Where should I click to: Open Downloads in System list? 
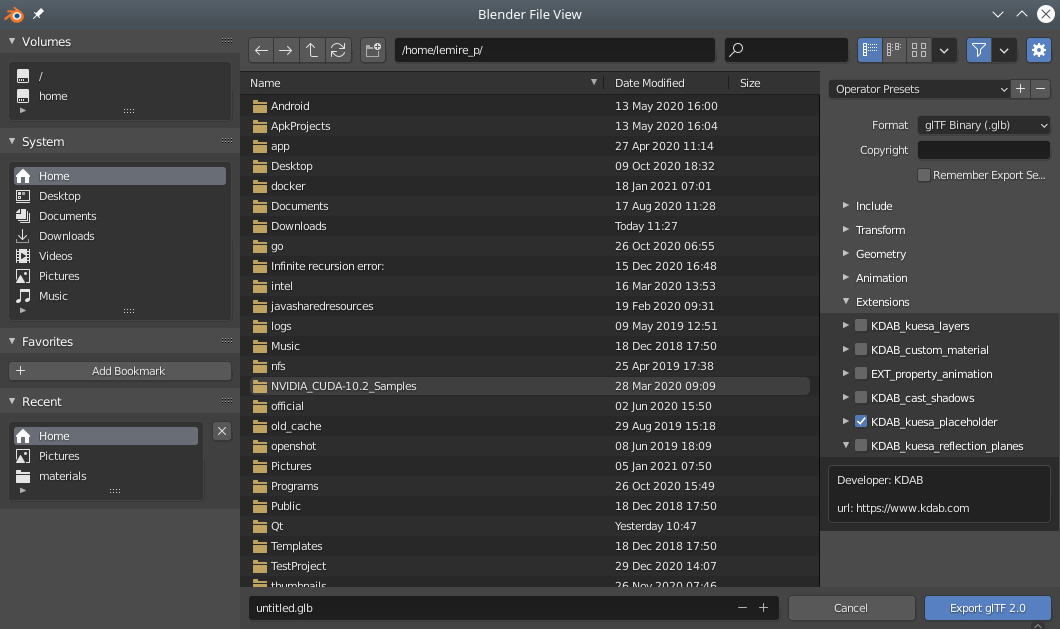(x=120, y=236)
